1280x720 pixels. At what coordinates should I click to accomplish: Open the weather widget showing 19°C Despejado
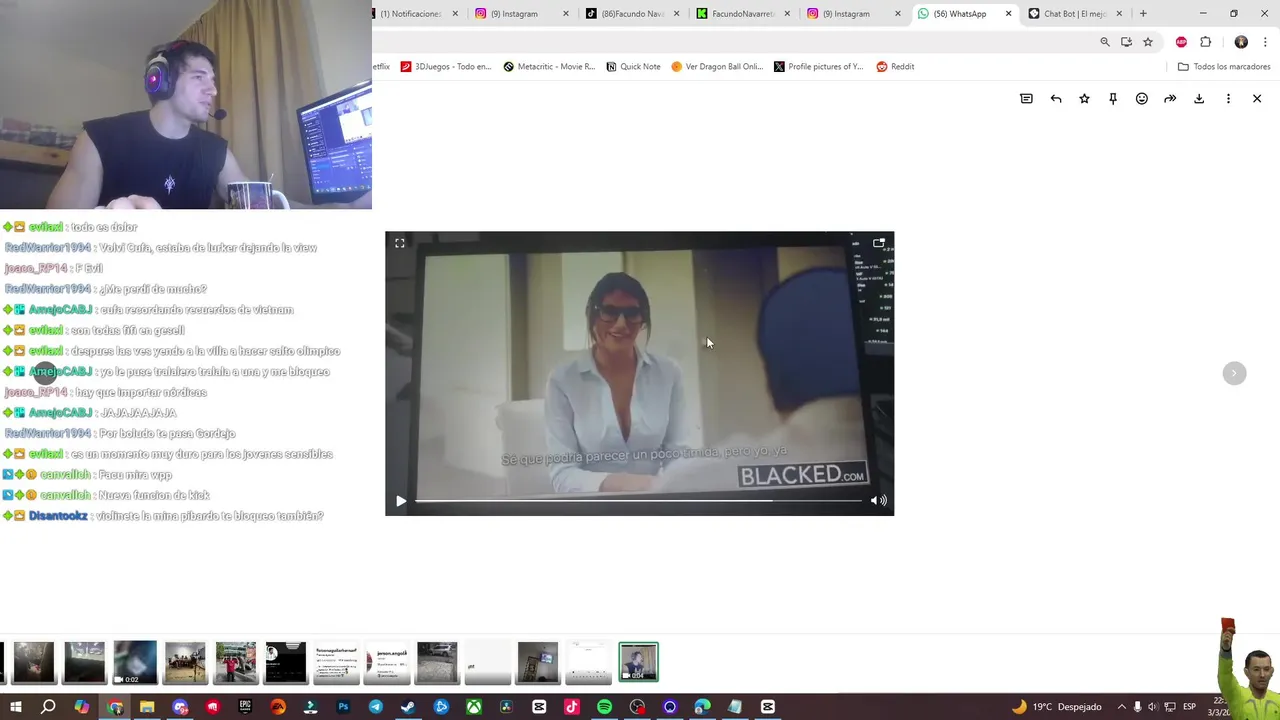coord(1056,707)
